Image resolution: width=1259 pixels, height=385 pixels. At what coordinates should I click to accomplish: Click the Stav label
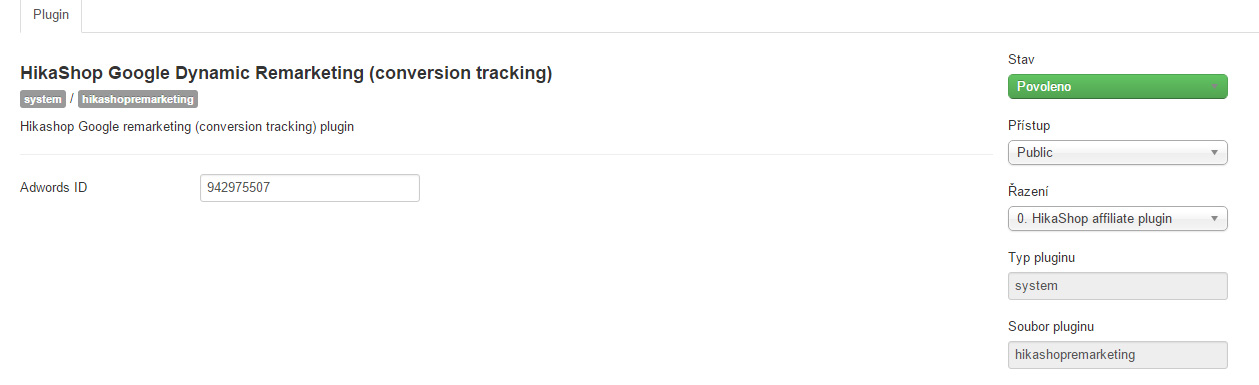pos(1021,60)
